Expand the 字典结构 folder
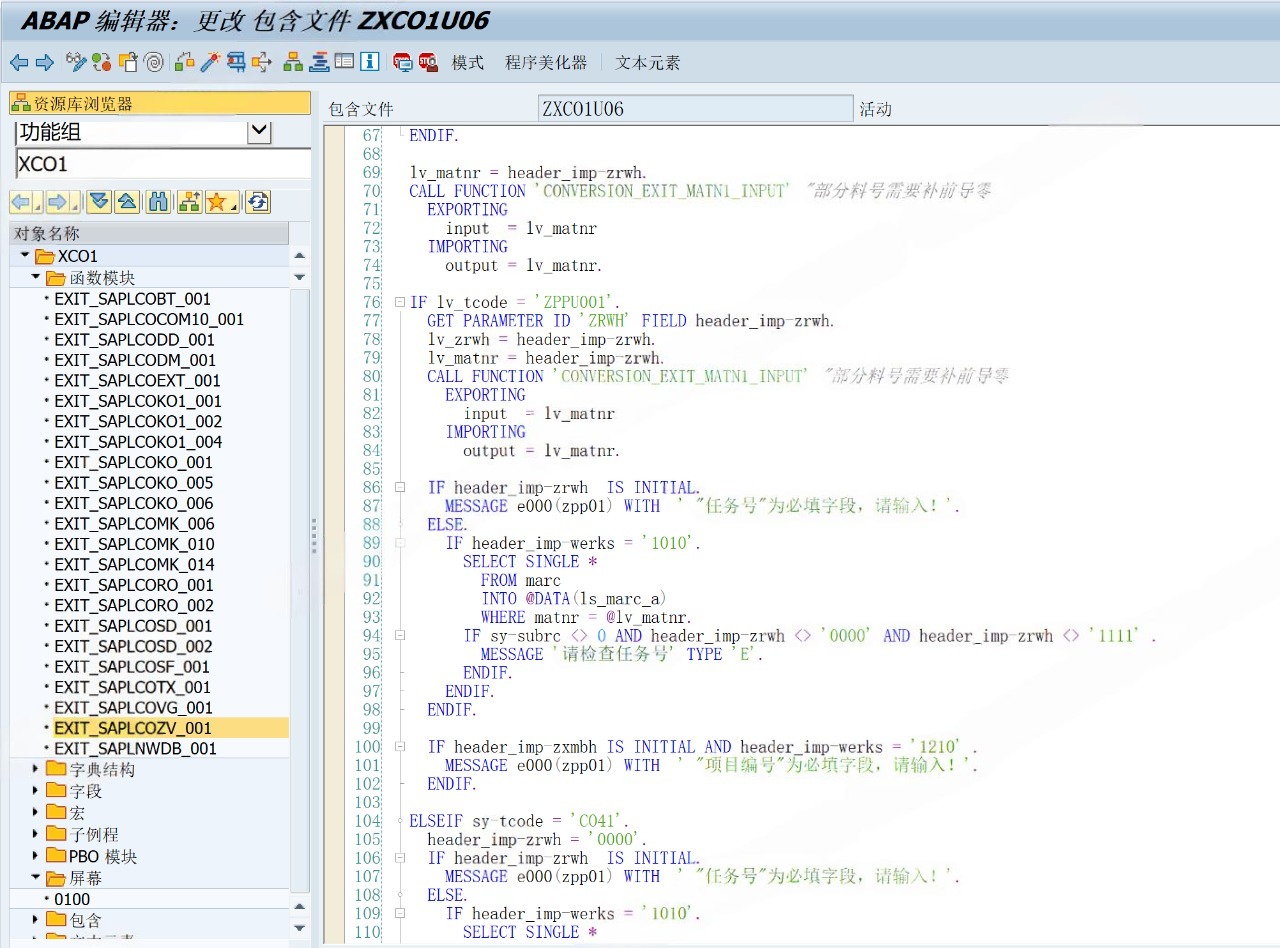Screen dimensions: 1280x948 coord(36,769)
